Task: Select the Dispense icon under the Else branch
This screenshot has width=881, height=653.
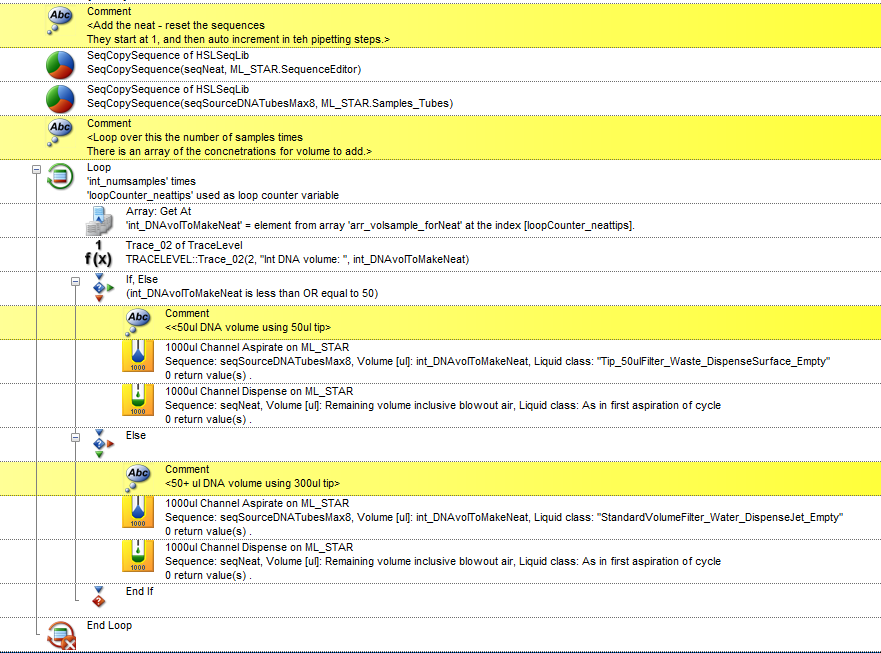Action: pos(138,560)
